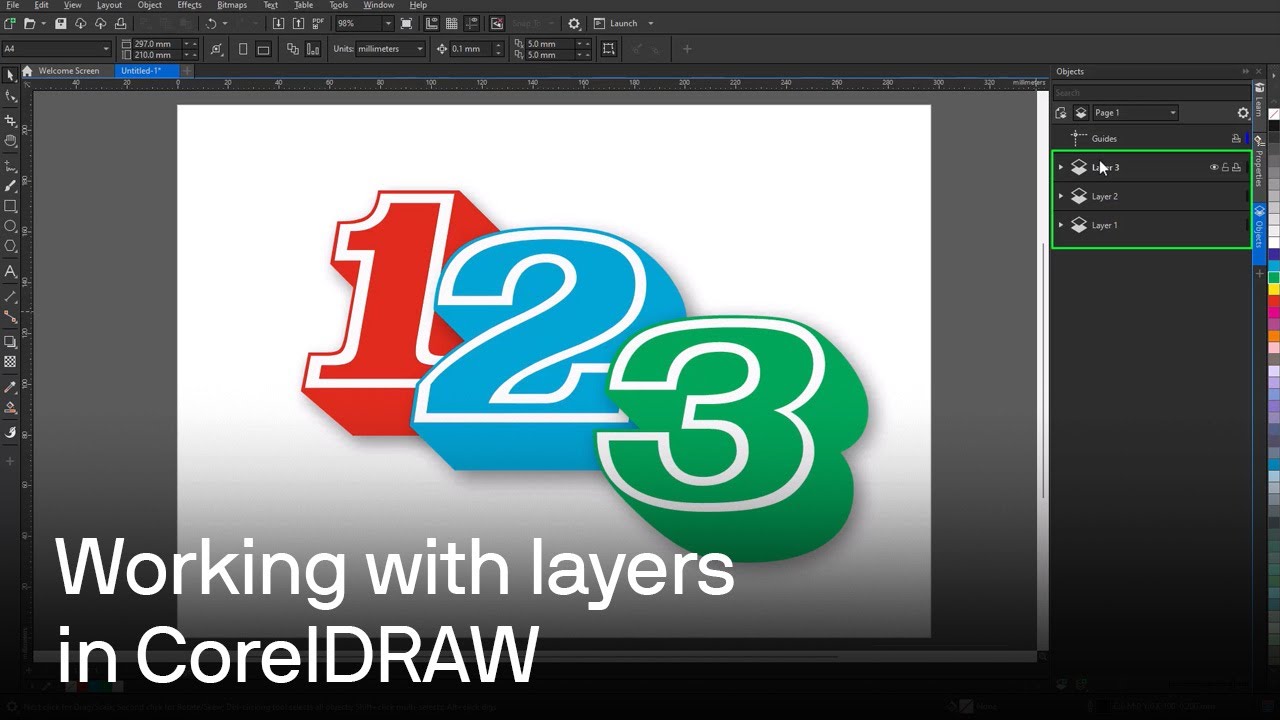Switch page to portrait orientation
1280x720 pixels.
tap(243, 49)
